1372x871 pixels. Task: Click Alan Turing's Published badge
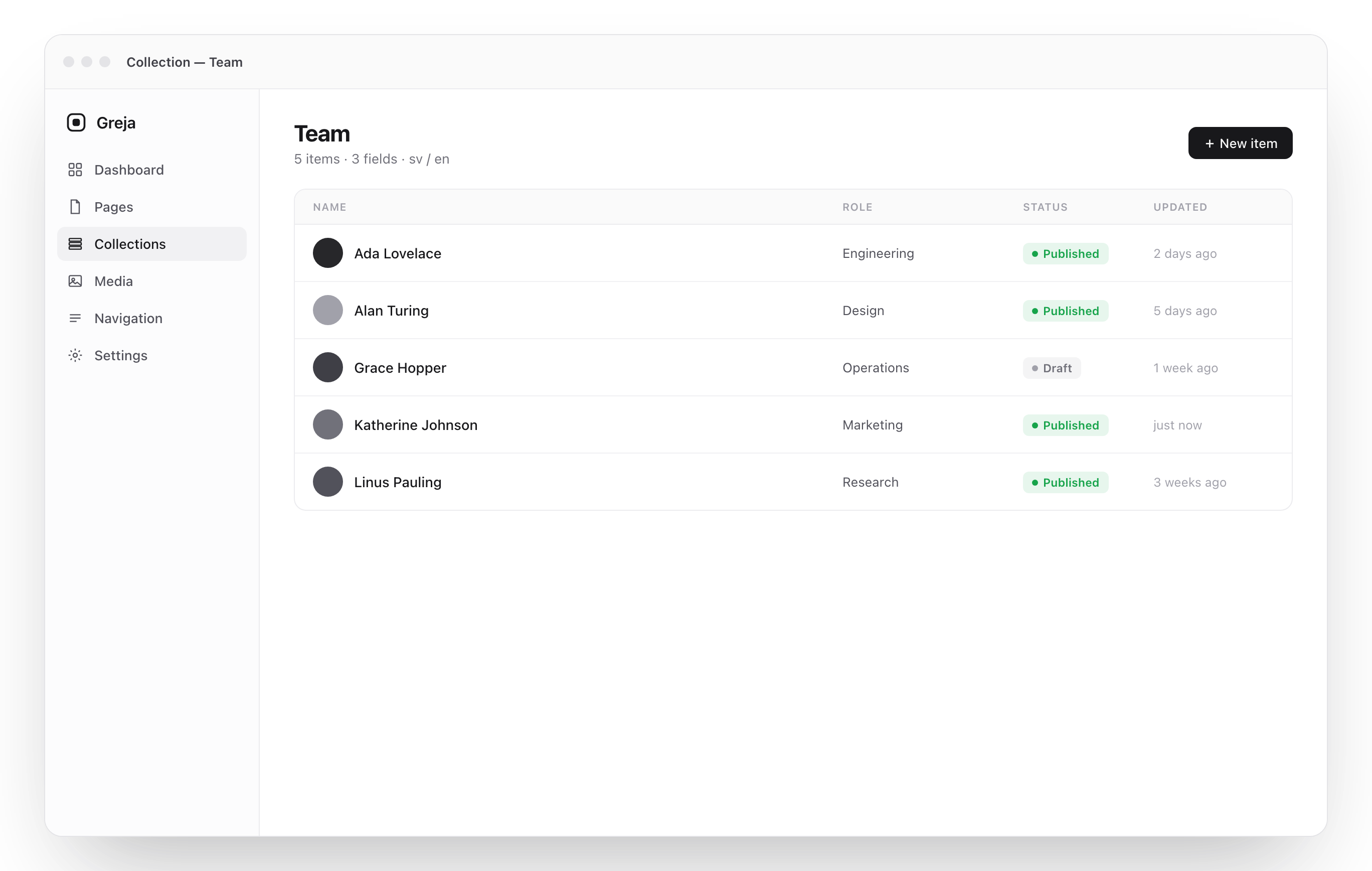pyautogui.click(x=1065, y=311)
